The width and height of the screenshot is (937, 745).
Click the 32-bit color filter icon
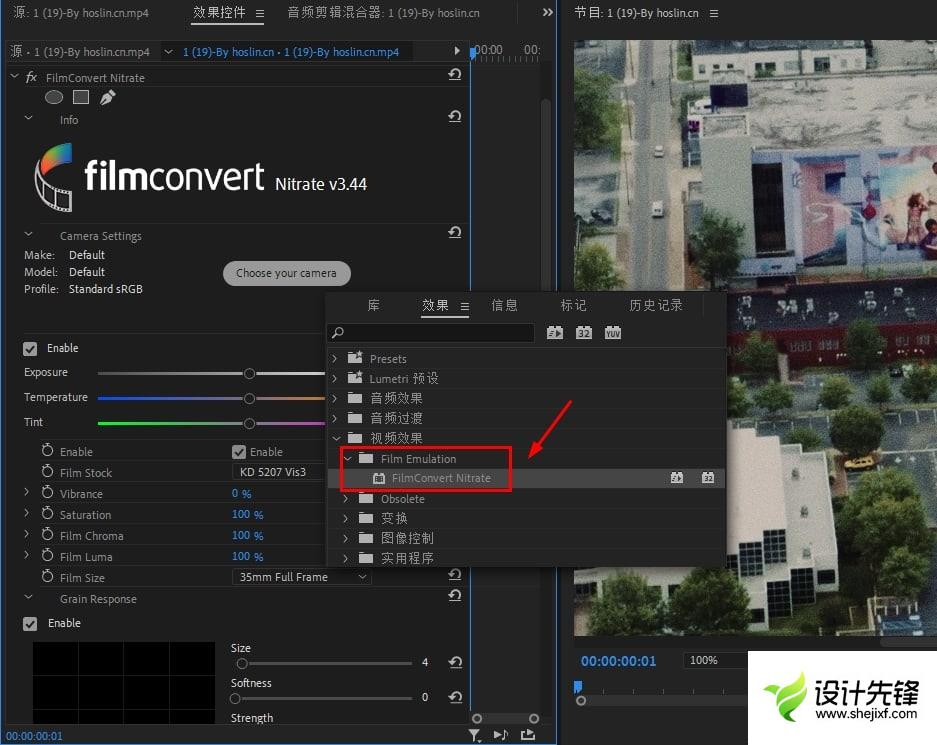click(x=584, y=333)
